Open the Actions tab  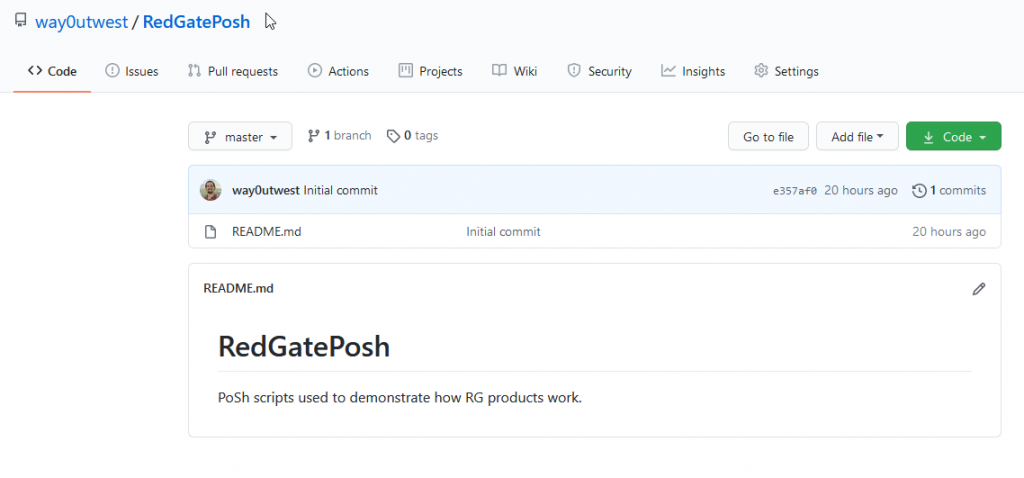pos(338,71)
